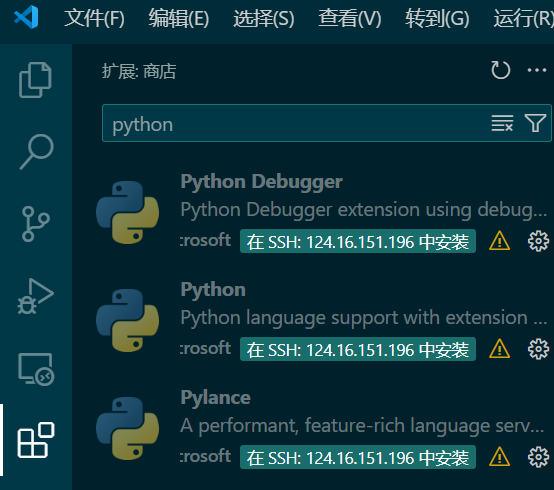The width and height of the screenshot is (554, 490).
Task: Click the warning icon for Python Debugger
Action: tap(500, 241)
